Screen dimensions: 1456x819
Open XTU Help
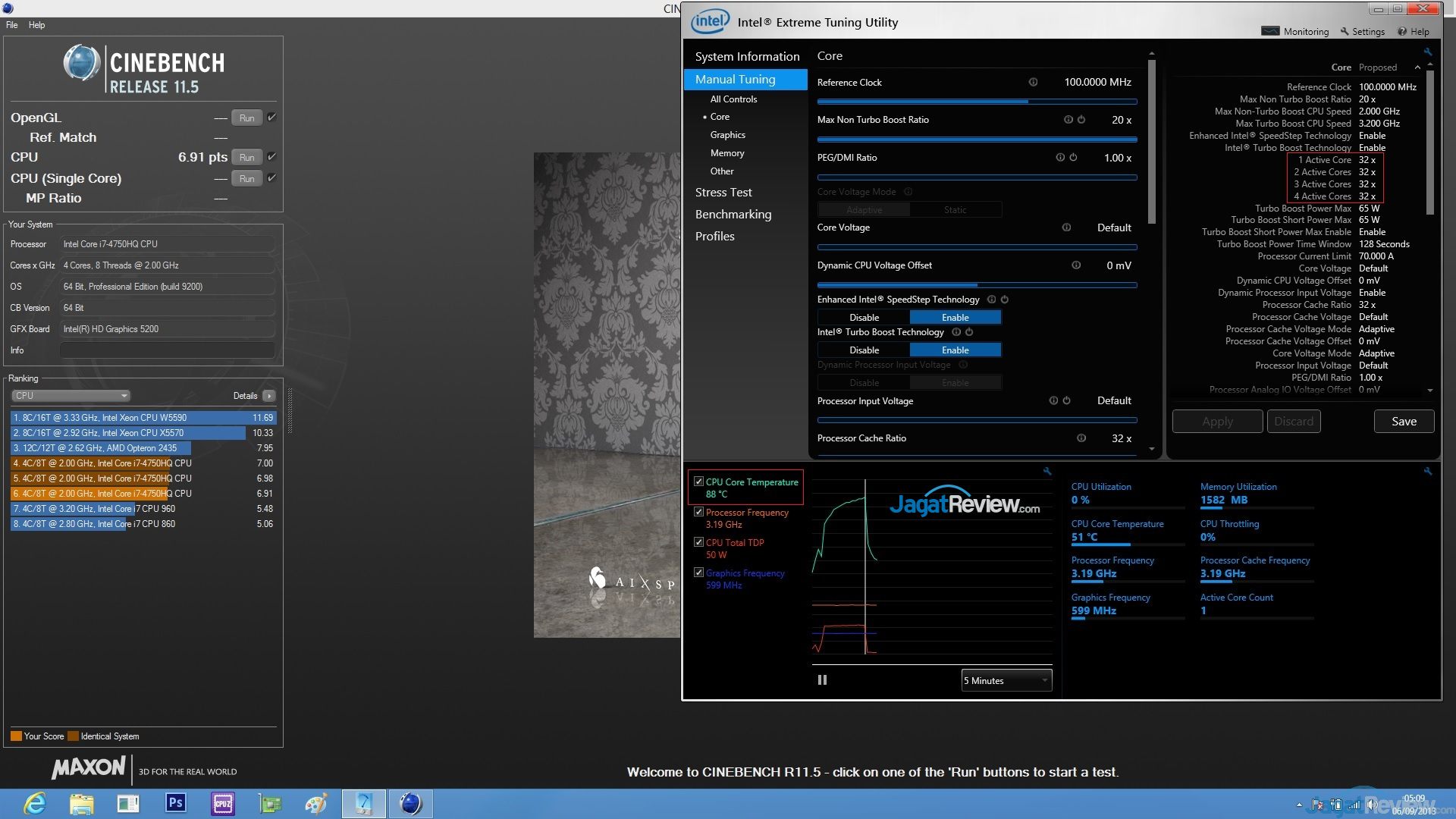pos(1414,32)
